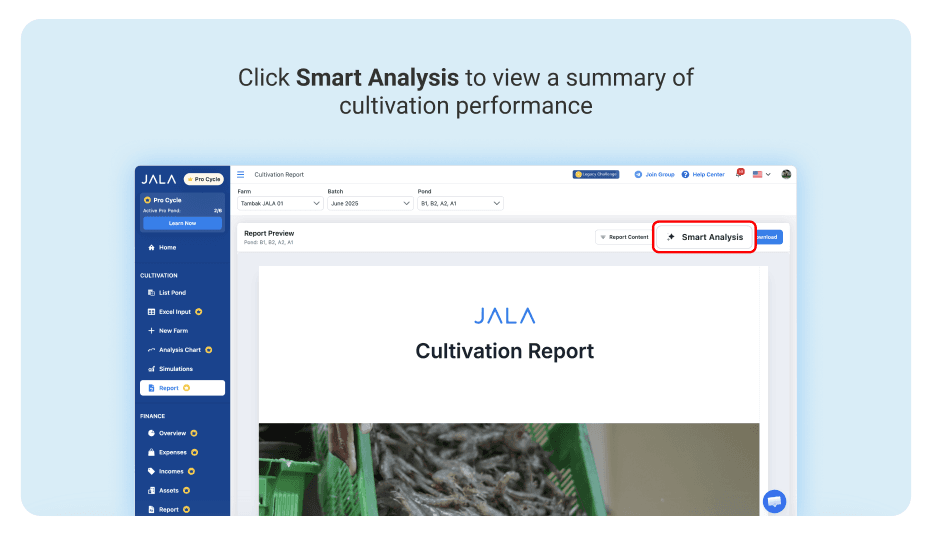932x537 pixels.
Task: Open the Simulations icon in the sidebar
Action: click(152, 369)
